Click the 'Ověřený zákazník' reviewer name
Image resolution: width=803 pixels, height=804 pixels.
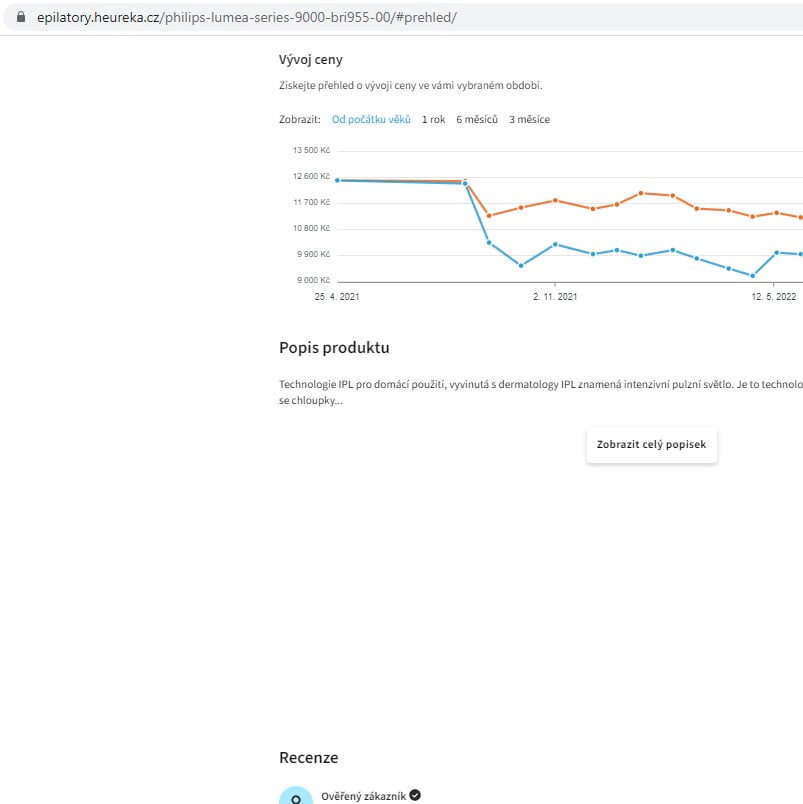[x=363, y=796]
